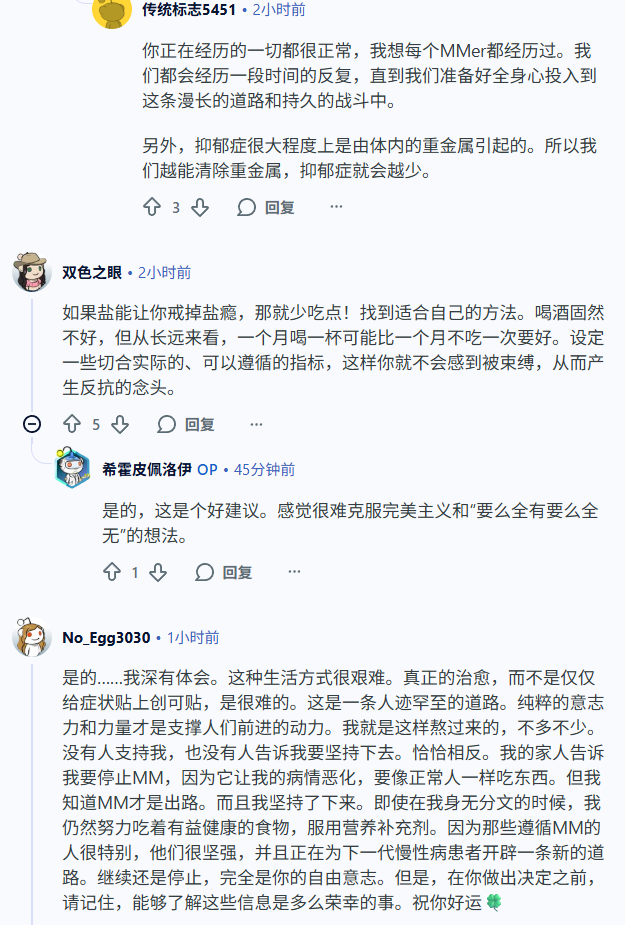Reply to the 双色之眼 comment
This screenshot has height=925, width=625.
click(186, 424)
